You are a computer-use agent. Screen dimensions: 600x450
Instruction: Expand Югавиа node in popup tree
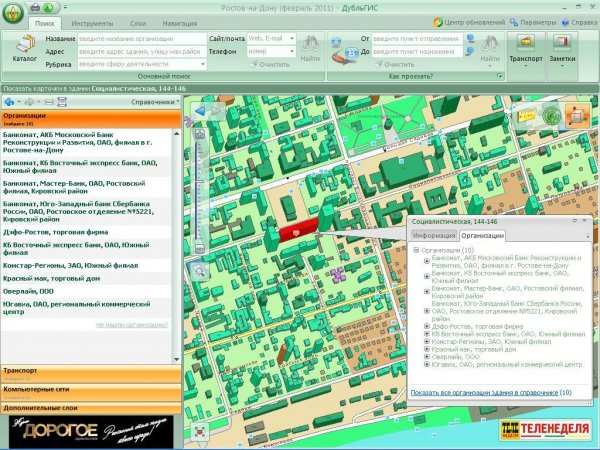coord(427,364)
